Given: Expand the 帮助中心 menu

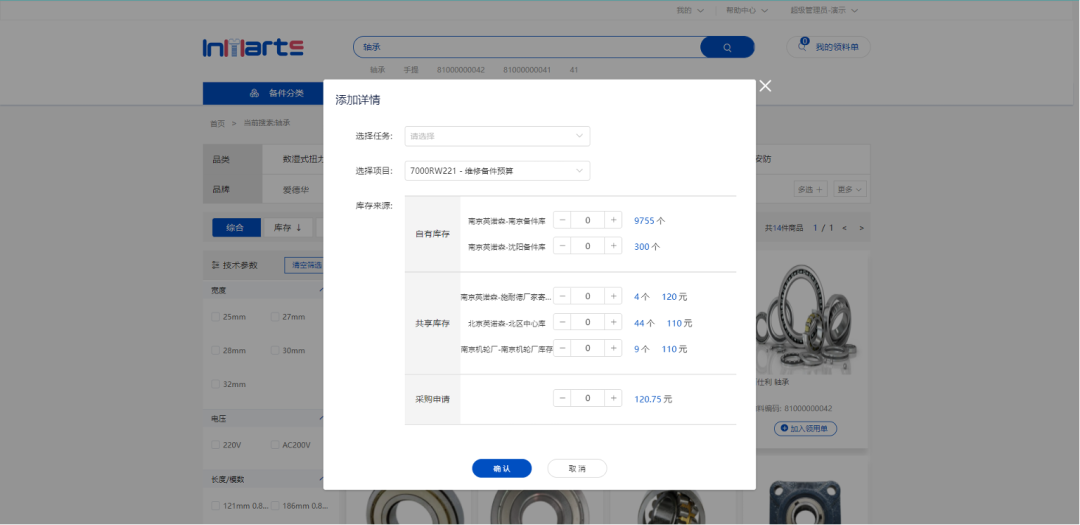Looking at the screenshot, I should click(746, 10).
